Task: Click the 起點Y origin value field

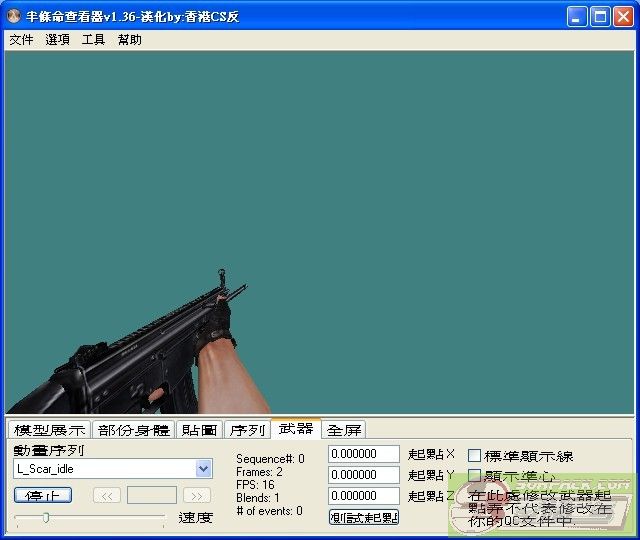Action: pos(364,475)
